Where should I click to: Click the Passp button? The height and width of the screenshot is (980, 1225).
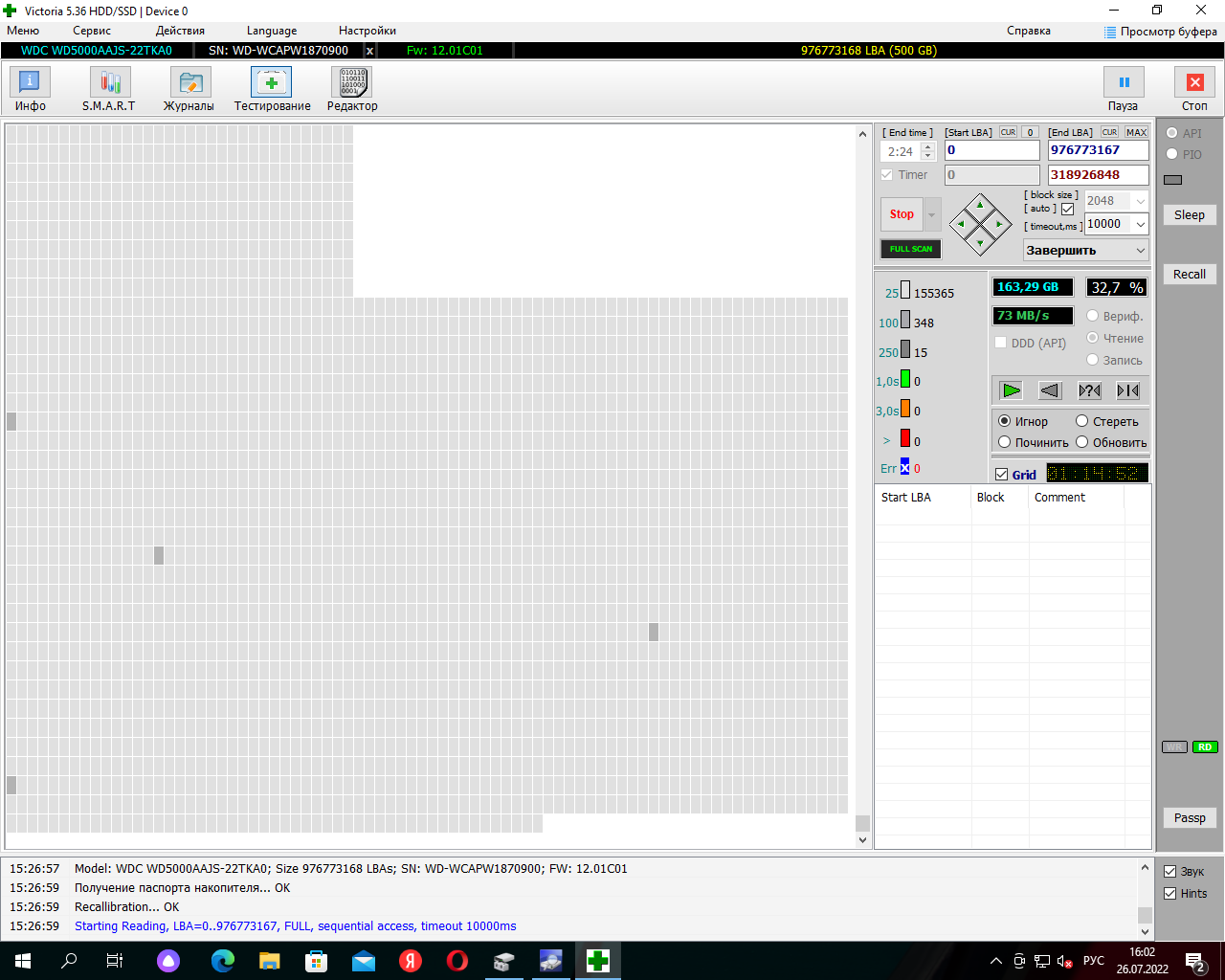(1190, 818)
